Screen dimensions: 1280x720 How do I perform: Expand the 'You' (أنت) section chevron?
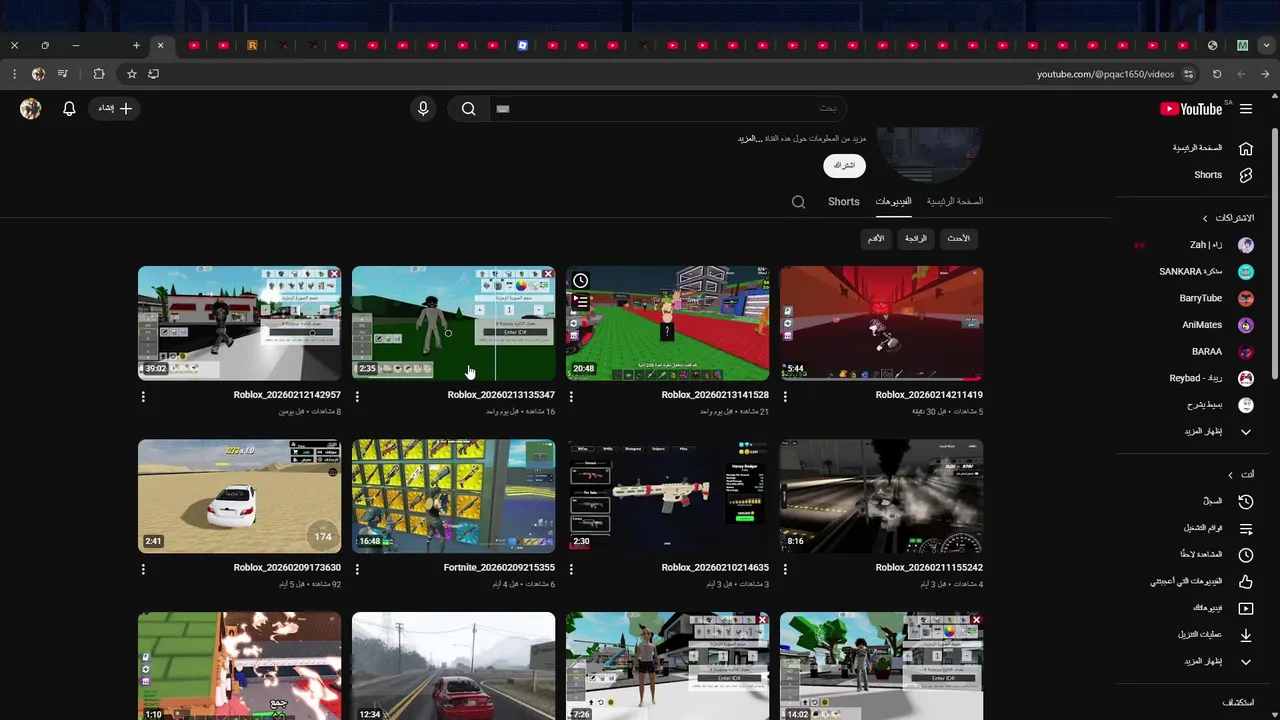point(1230,475)
